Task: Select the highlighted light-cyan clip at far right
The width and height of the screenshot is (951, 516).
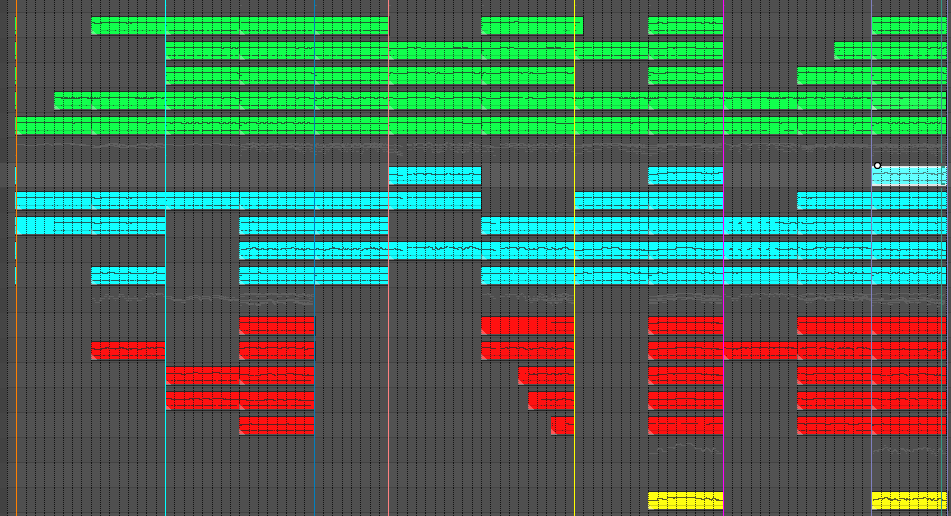Action: click(x=910, y=177)
